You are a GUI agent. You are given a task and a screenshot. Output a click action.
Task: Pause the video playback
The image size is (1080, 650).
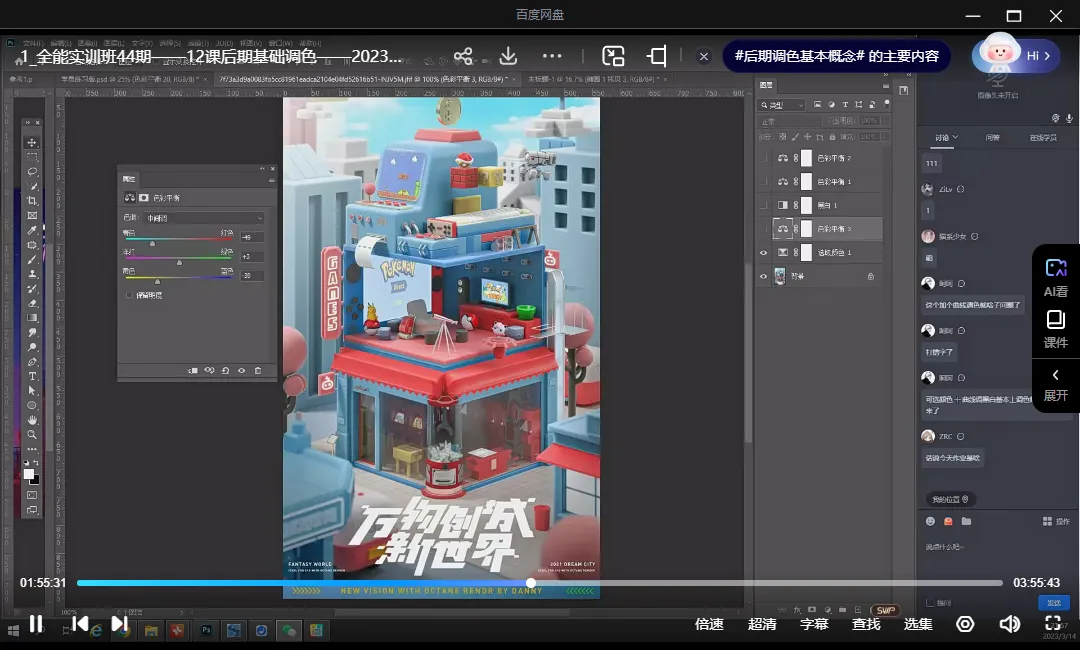point(36,624)
